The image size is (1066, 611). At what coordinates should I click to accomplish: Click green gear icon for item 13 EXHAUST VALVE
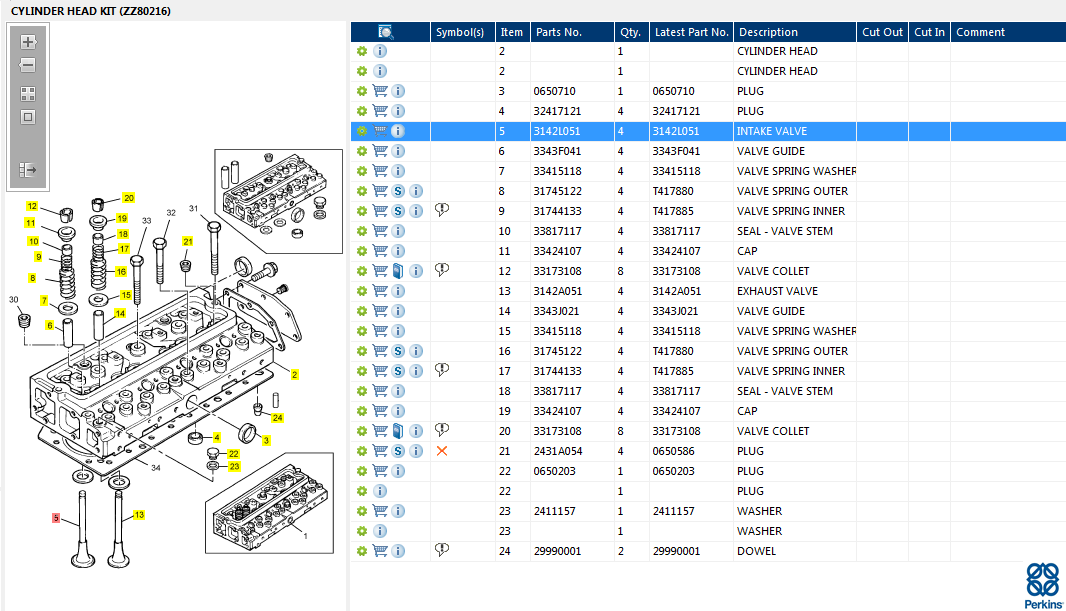[x=362, y=291]
